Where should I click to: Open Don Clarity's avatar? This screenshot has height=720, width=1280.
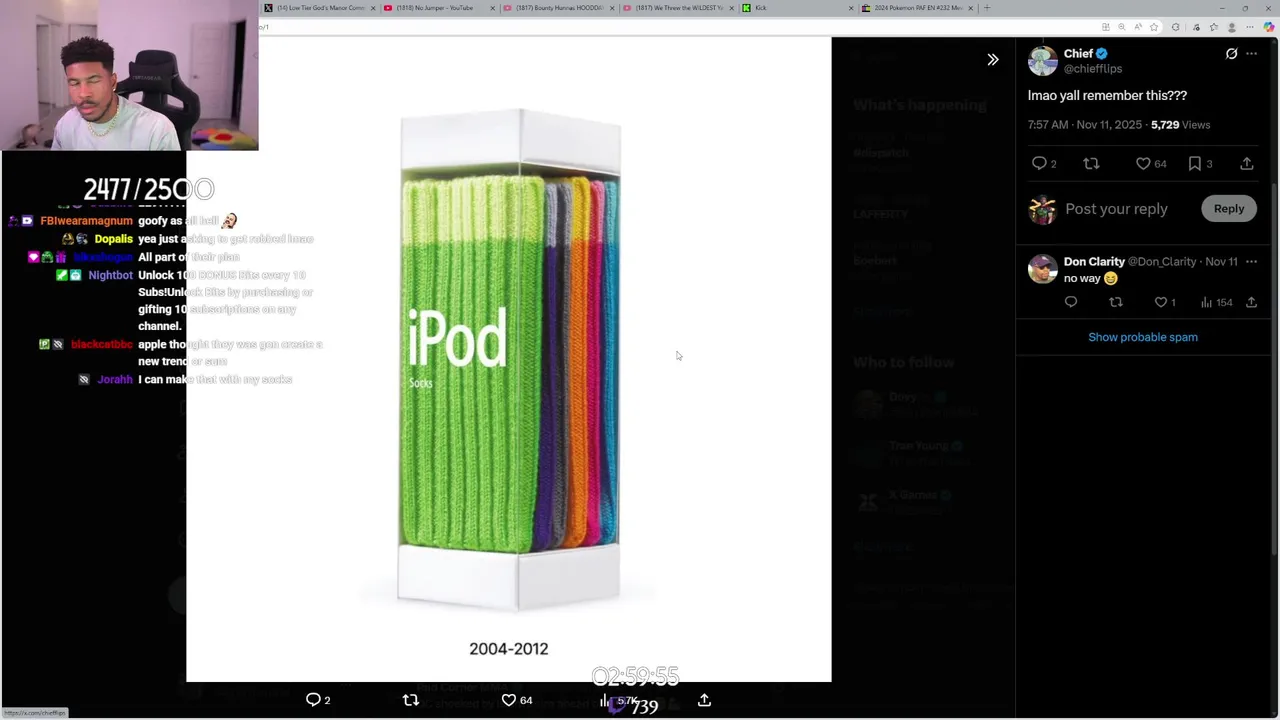[x=1042, y=269]
